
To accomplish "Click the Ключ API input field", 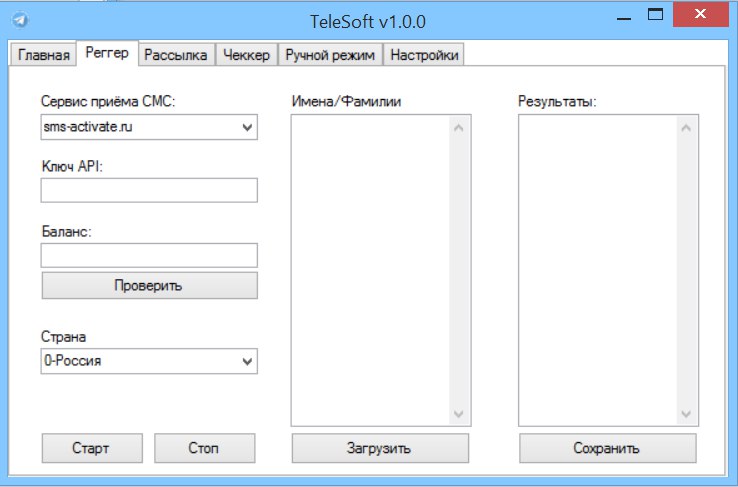I will 149,190.
